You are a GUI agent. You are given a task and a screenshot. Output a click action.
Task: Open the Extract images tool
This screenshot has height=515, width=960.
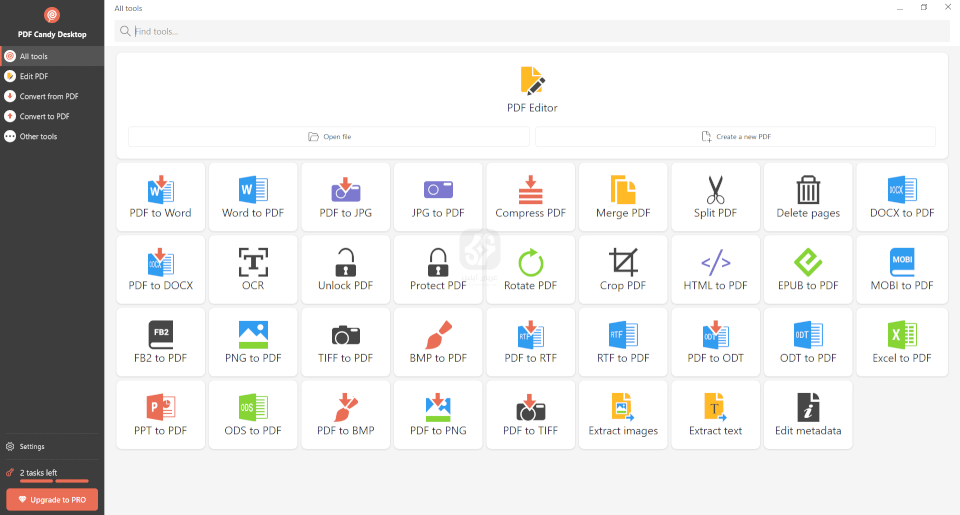(623, 415)
